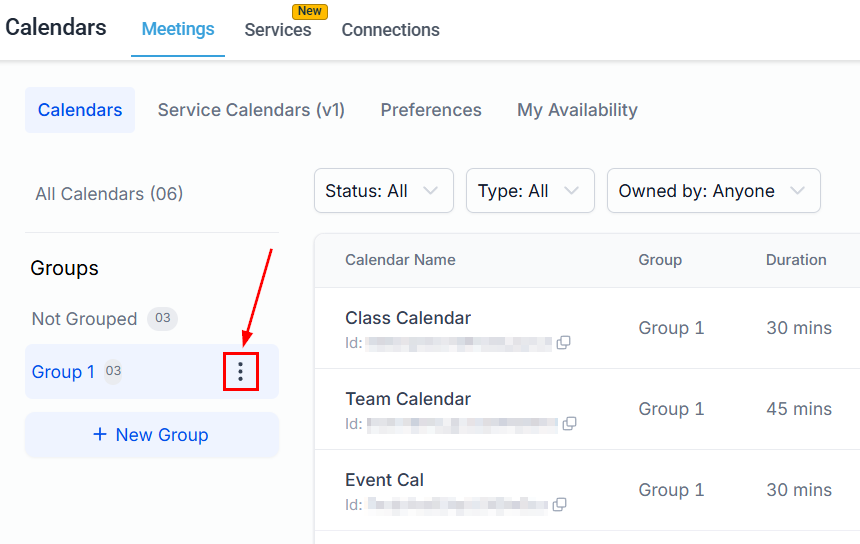Click Group 1 cell in Class Calendar row
The height and width of the screenshot is (544, 860).
click(671, 328)
